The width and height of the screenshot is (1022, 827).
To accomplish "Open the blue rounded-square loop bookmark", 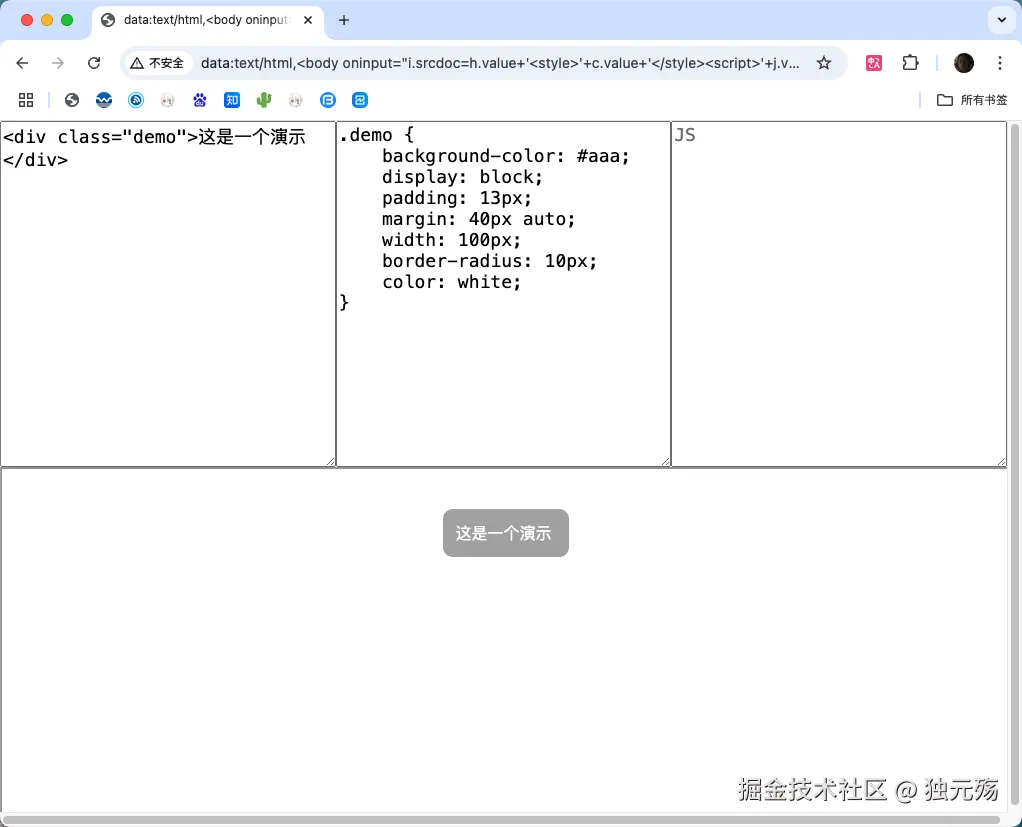I will tap(360, 100).
